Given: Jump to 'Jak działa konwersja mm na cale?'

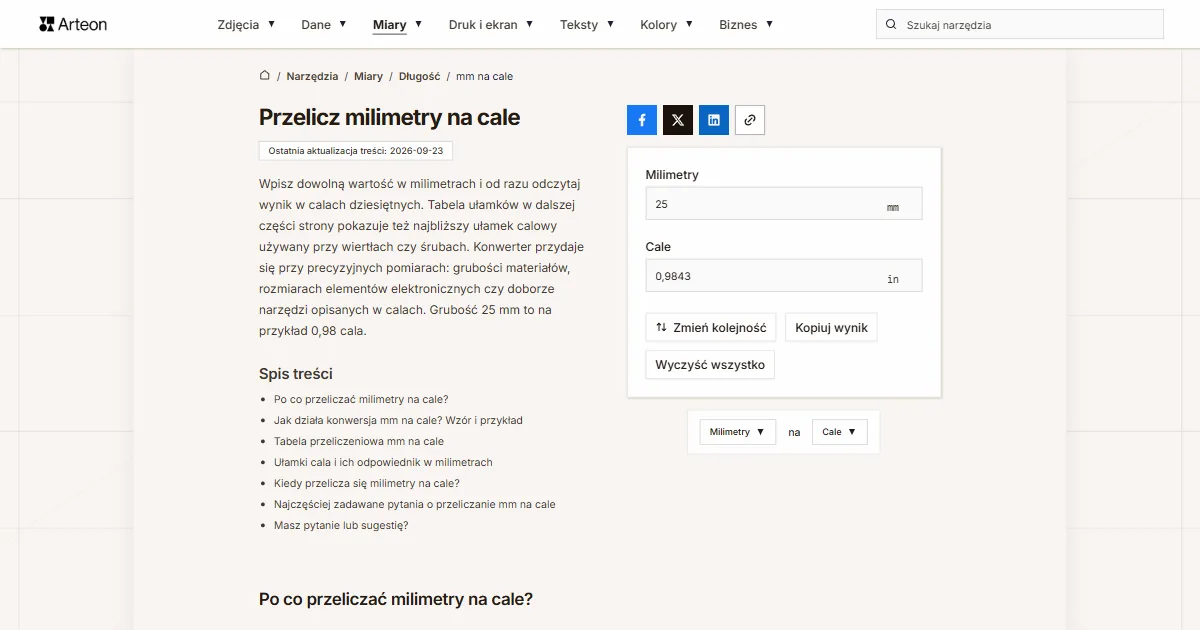Looking at the screenshot, I should pyautogui.click(x=398, y=420).
